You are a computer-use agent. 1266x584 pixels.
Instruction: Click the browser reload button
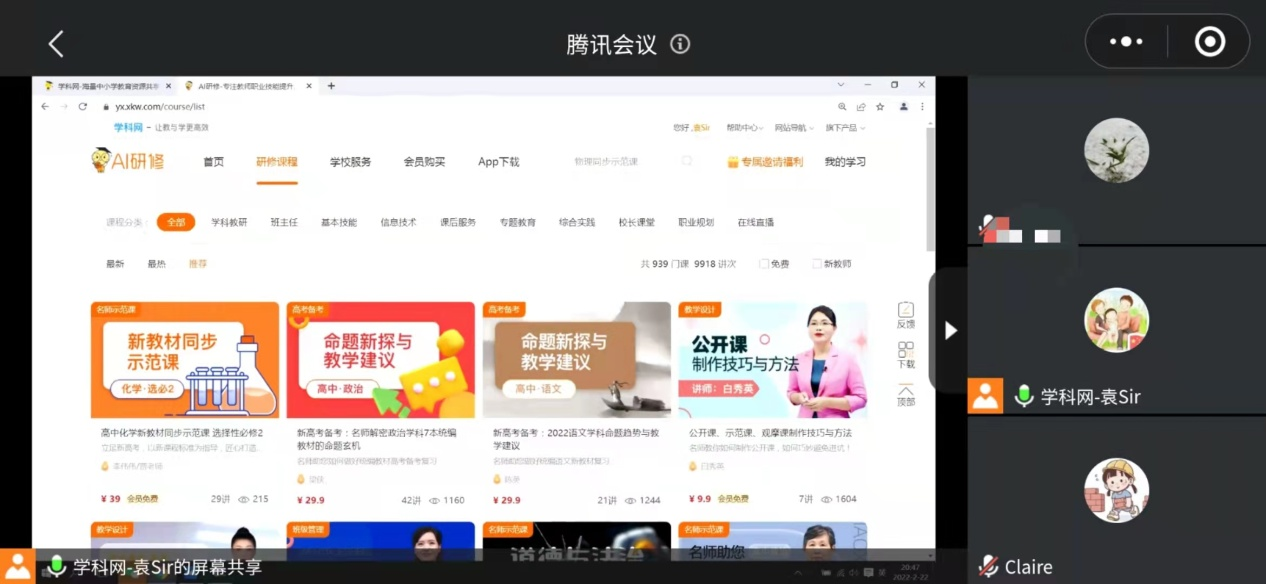pos(83,106)
